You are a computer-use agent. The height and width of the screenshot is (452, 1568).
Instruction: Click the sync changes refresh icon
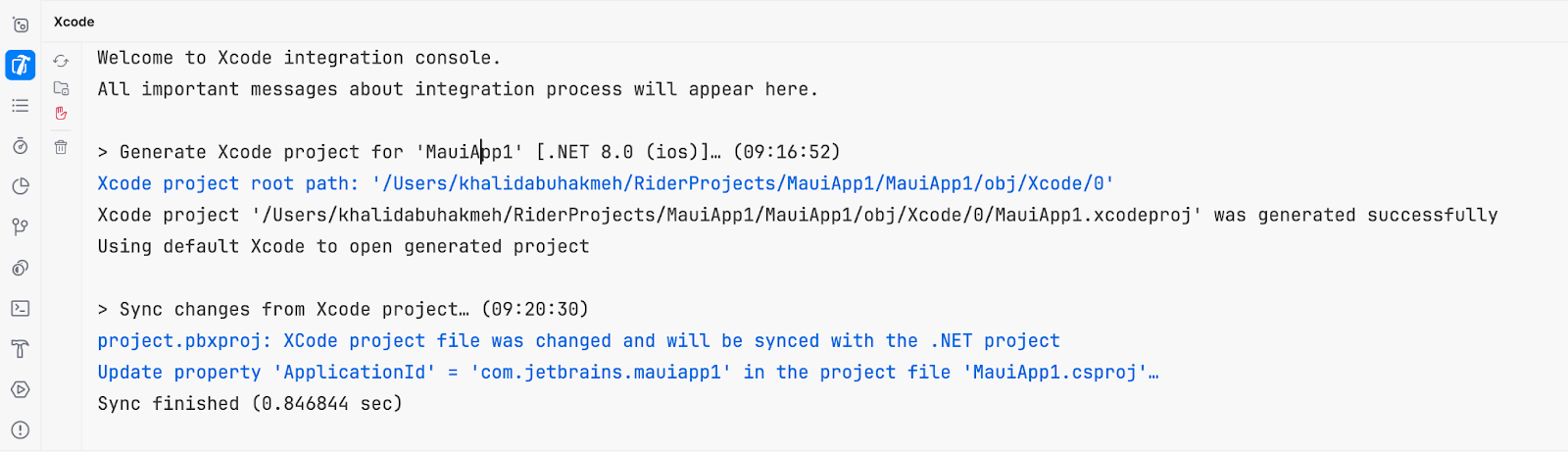(61, 61)
